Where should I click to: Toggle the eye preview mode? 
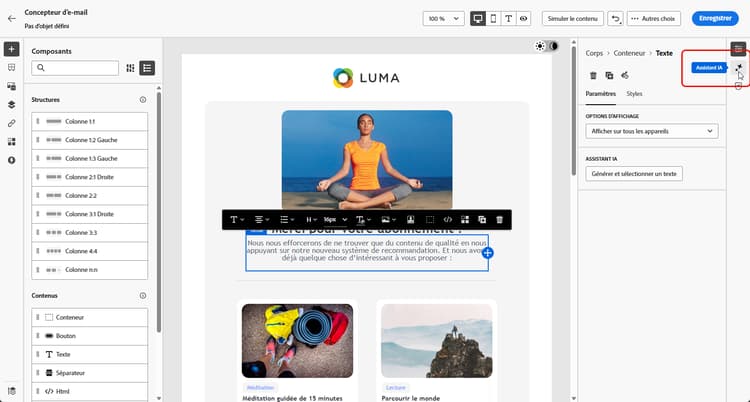click(524, 19)
